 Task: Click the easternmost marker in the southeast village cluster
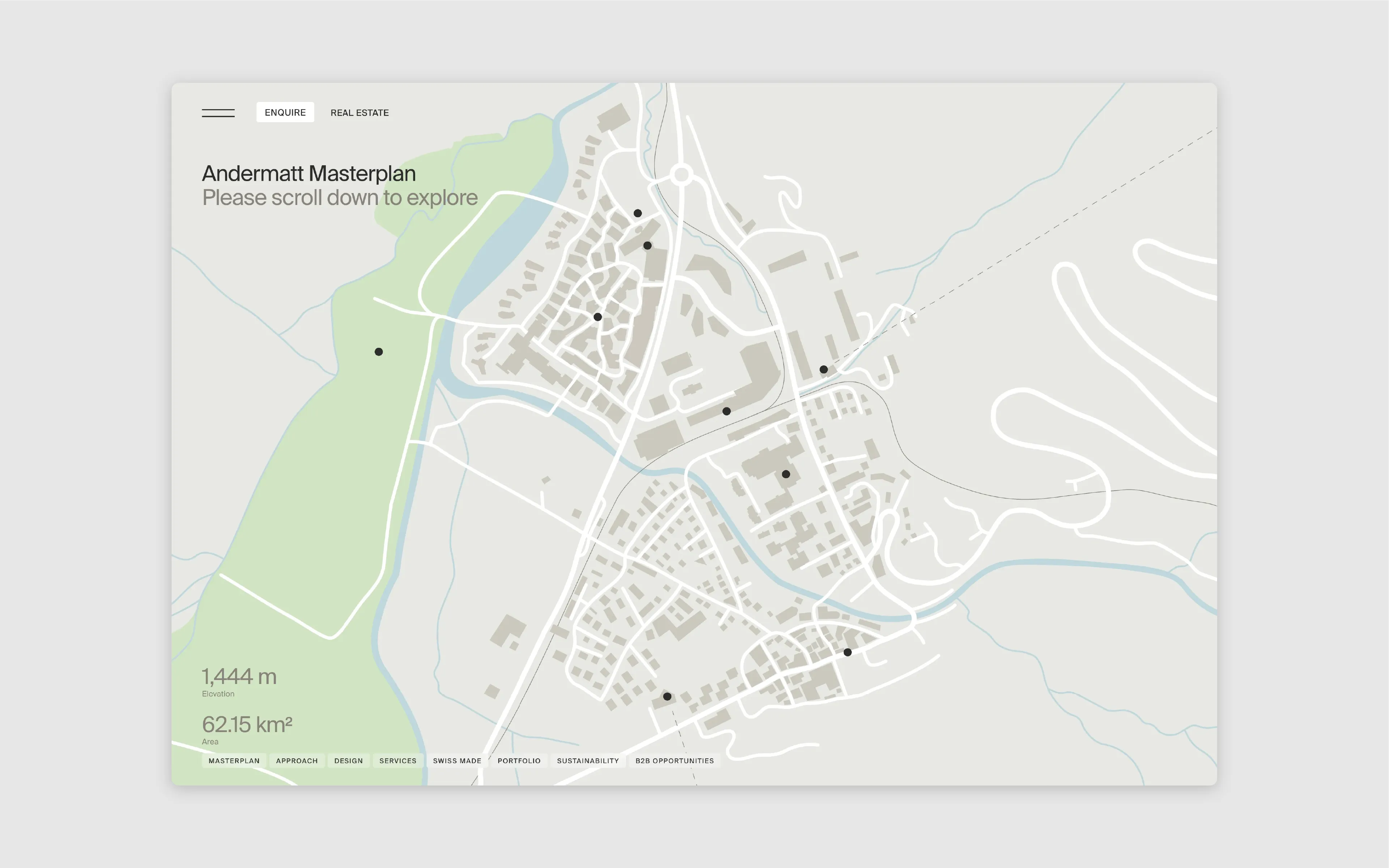click(x=848, y=652)
